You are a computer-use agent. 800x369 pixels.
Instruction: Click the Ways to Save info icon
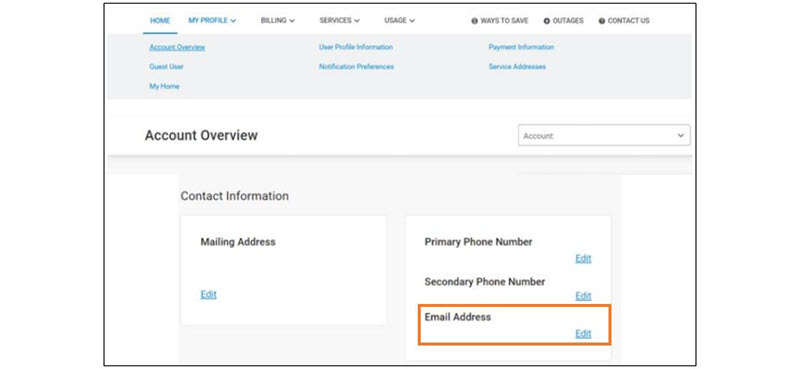pyautogui.click(x=474, y=21)
